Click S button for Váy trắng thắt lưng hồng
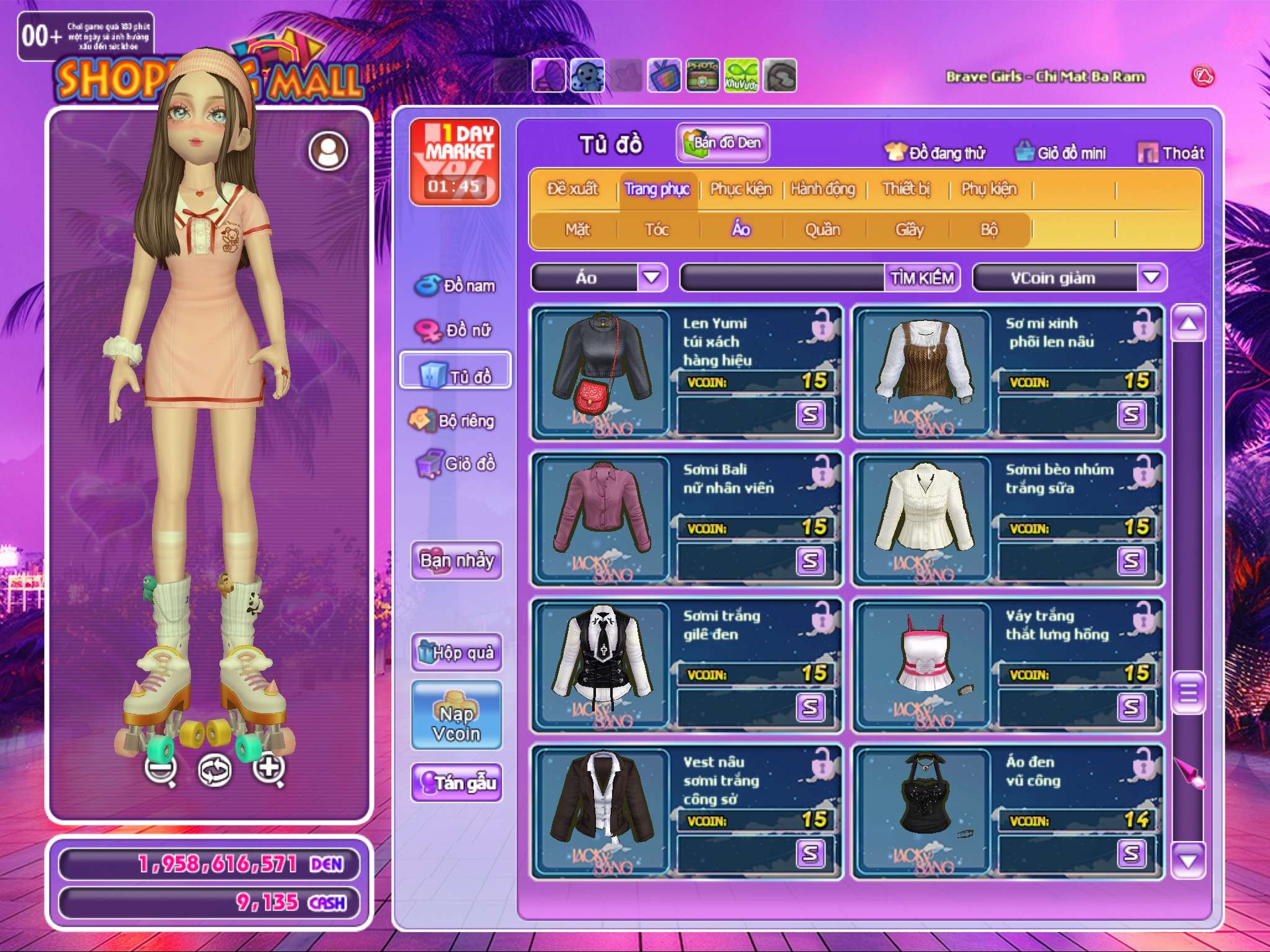 click(1132, 707)
